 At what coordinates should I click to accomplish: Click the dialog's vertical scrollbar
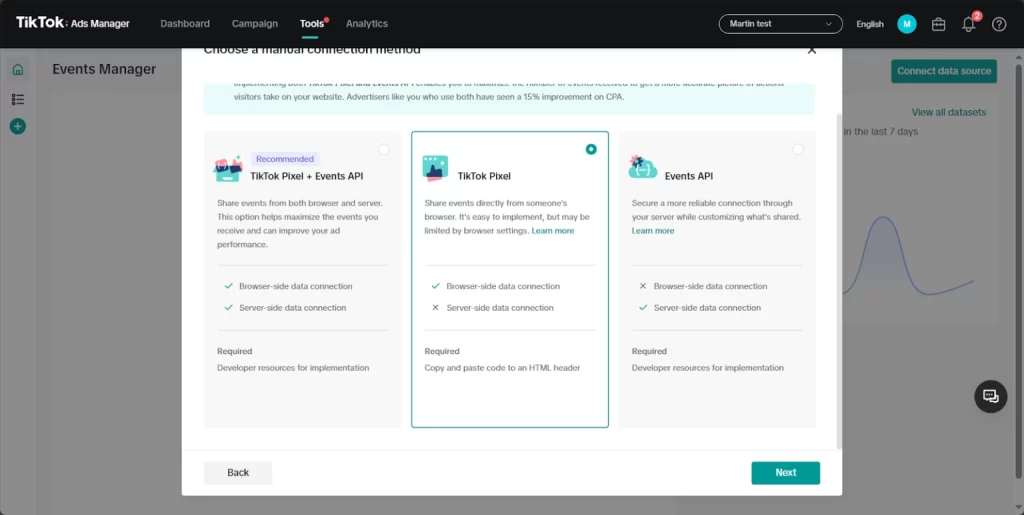tap(839, 281)
